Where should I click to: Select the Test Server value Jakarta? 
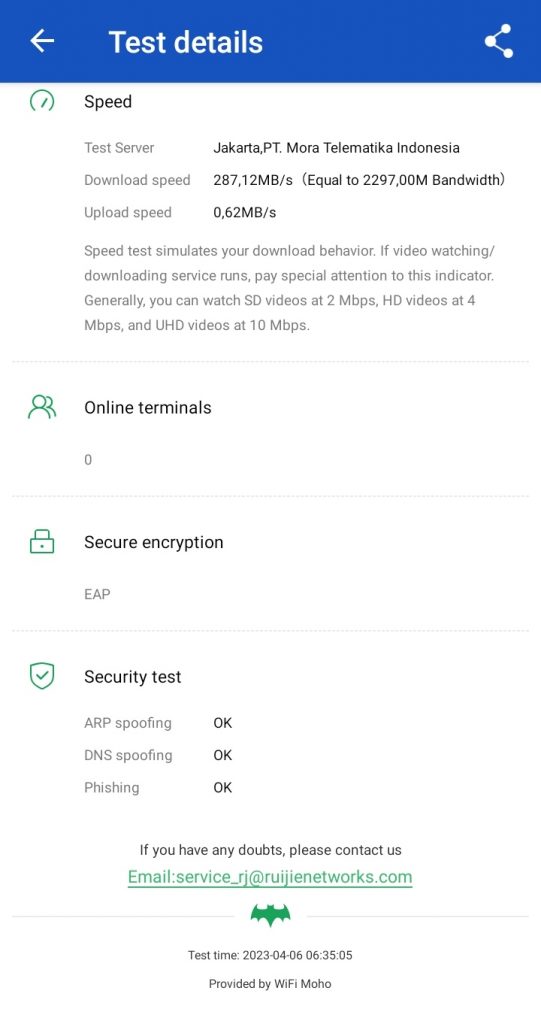(x=336, y=148)
